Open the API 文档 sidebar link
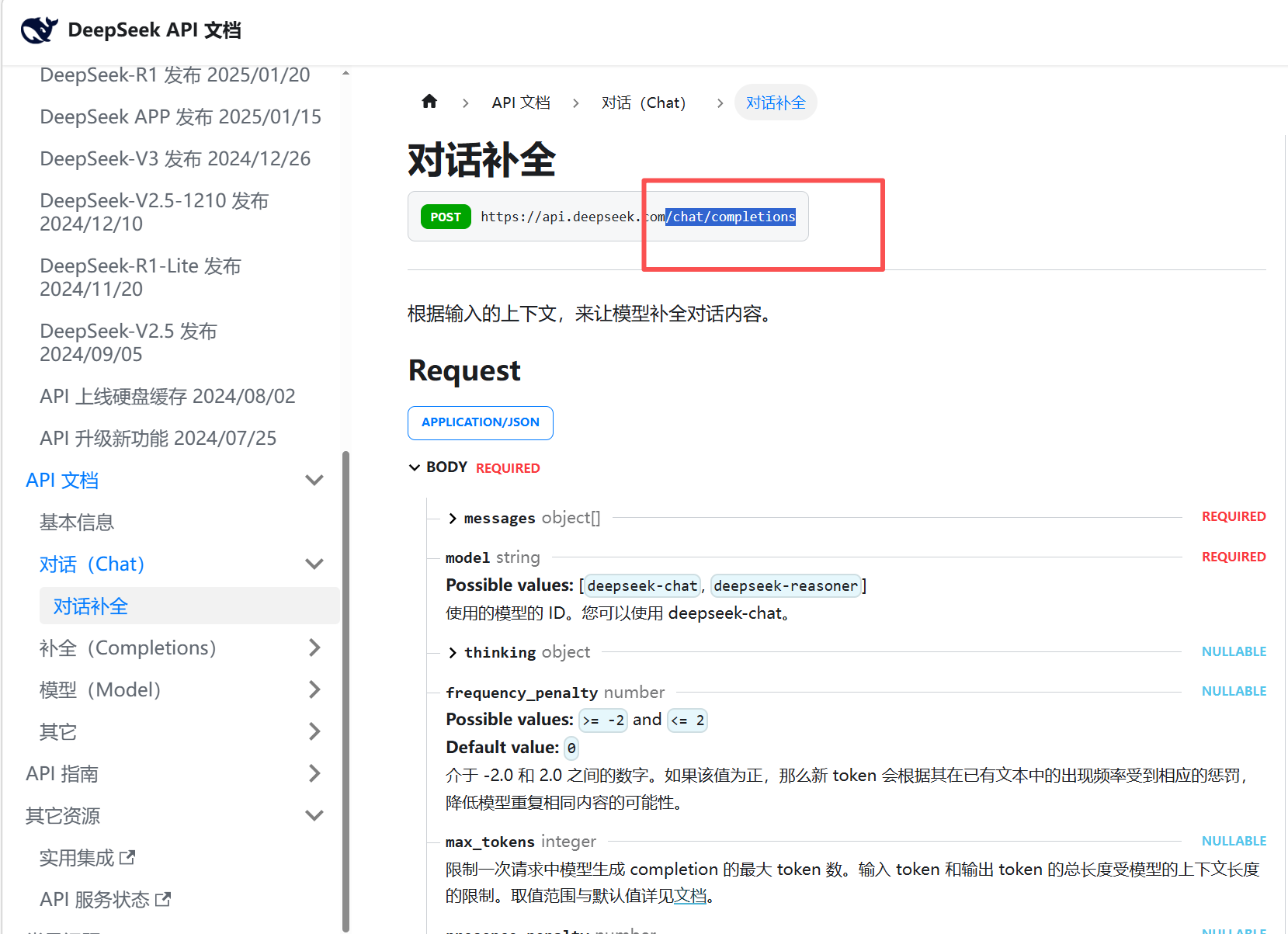The height and width of the screenshot is (934, 1288). coord(62,480)
